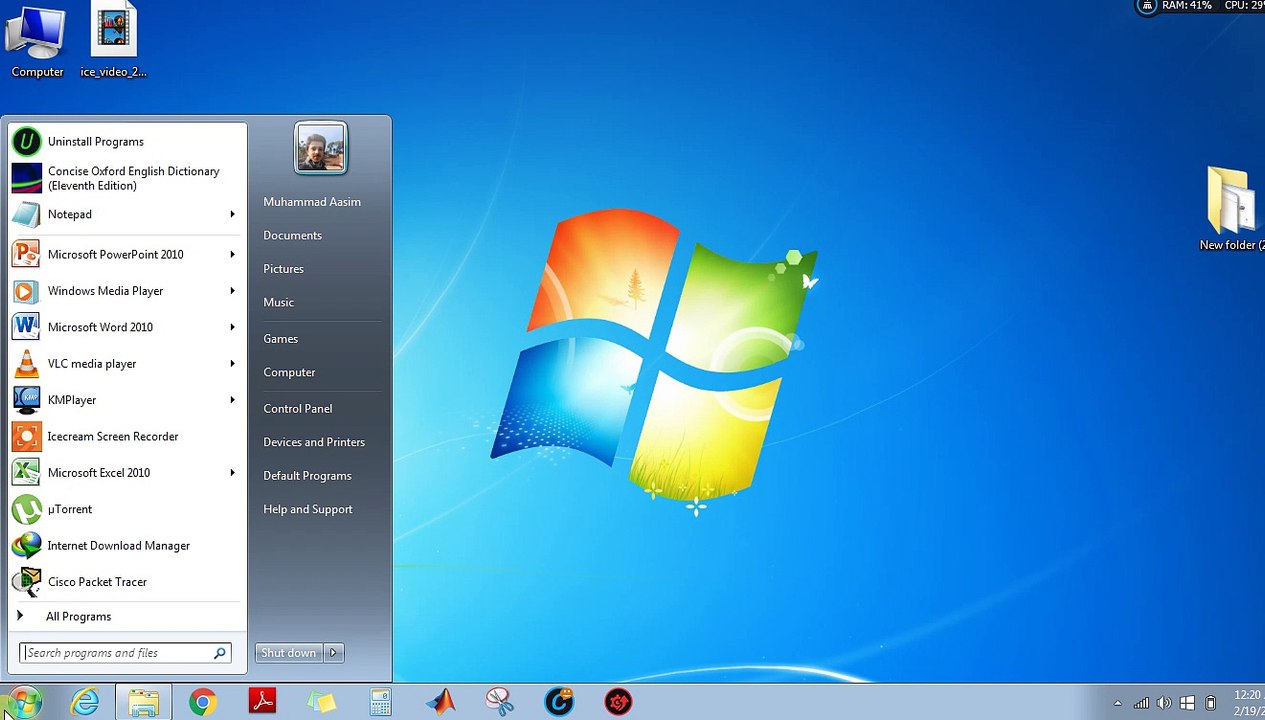Open Calculator from taskbar
1265x720 pixels.
pos(380,703)
